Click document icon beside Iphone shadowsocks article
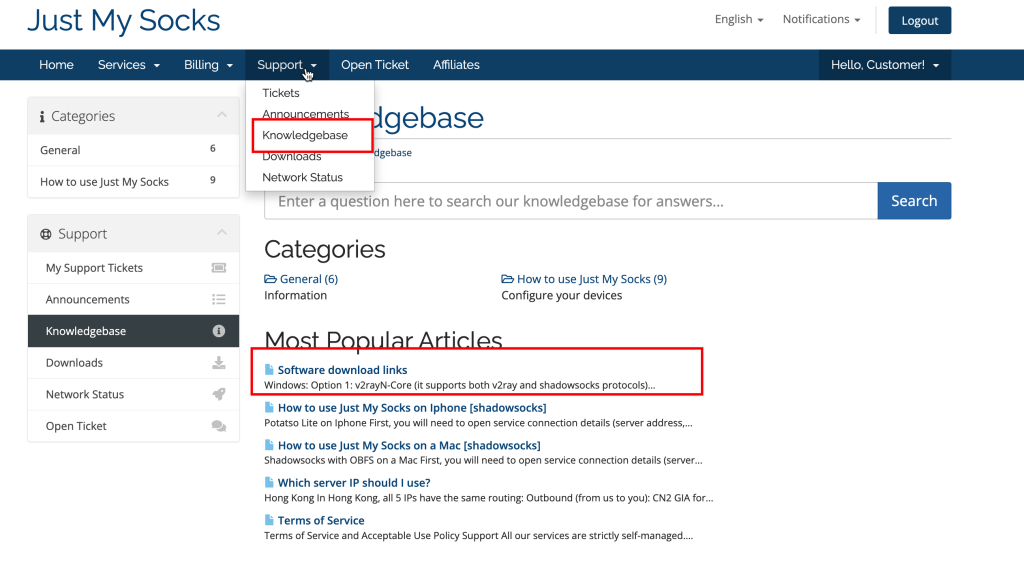 pyautogui.click(x=269, y=407)
